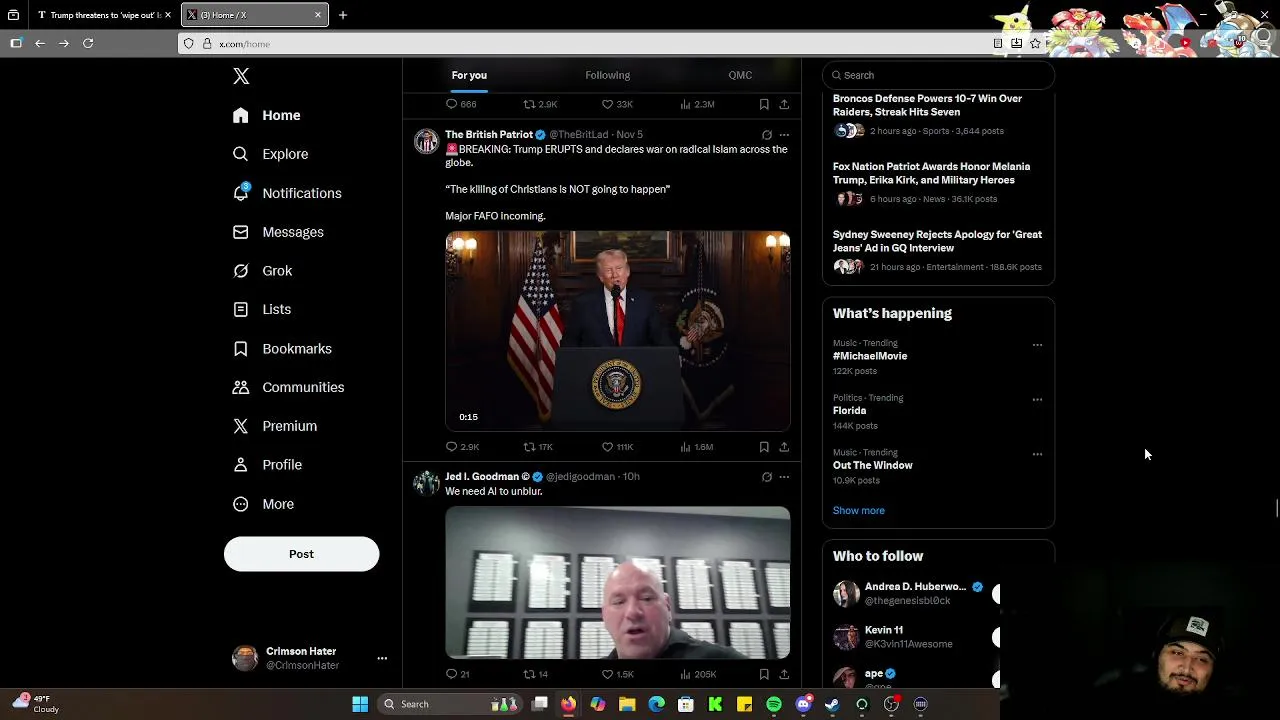Open Communities from the sidebar
The height and width of the screenshot is (720, 1280).
tap(287, 387)
